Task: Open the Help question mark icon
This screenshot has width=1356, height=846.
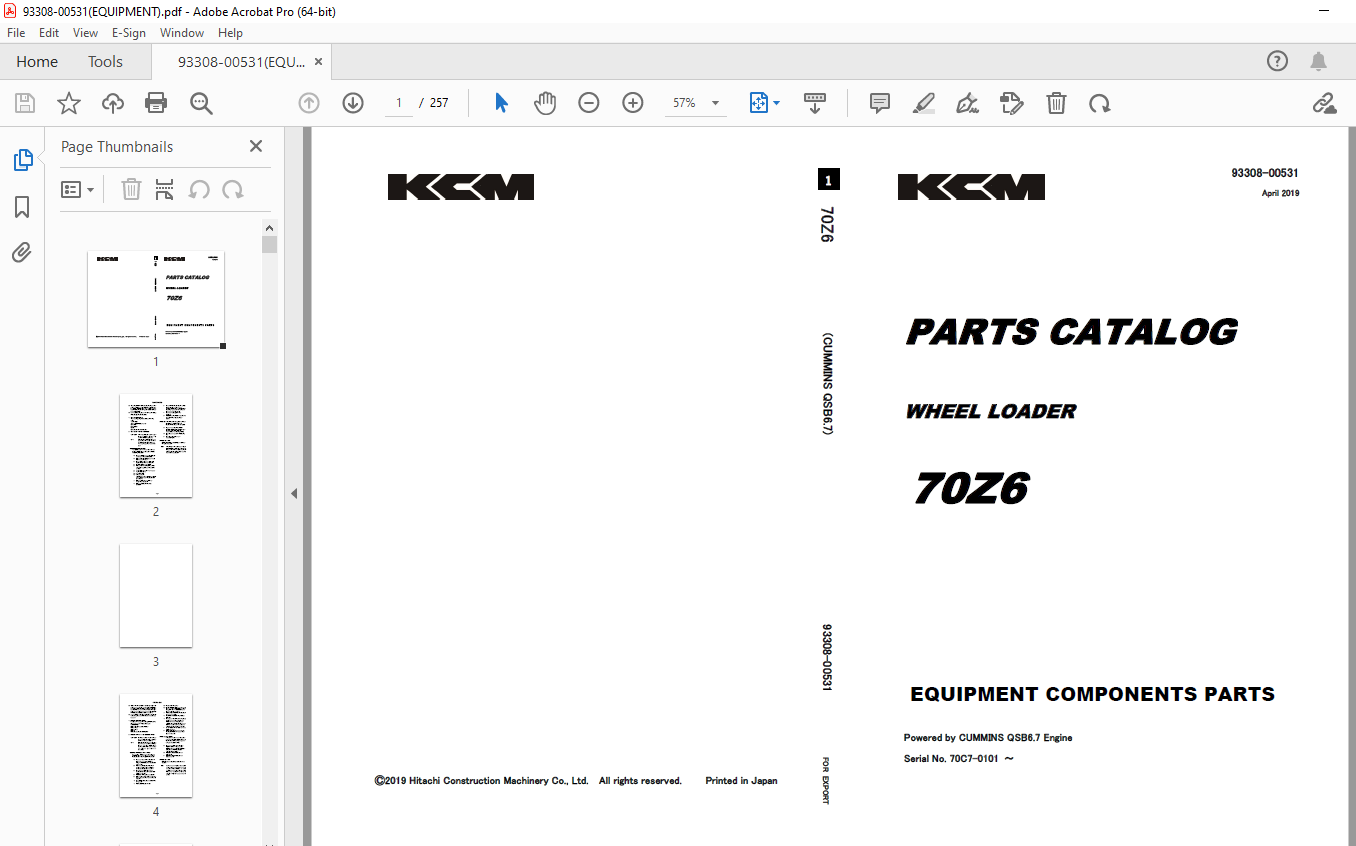Action: coord(1277,61)
